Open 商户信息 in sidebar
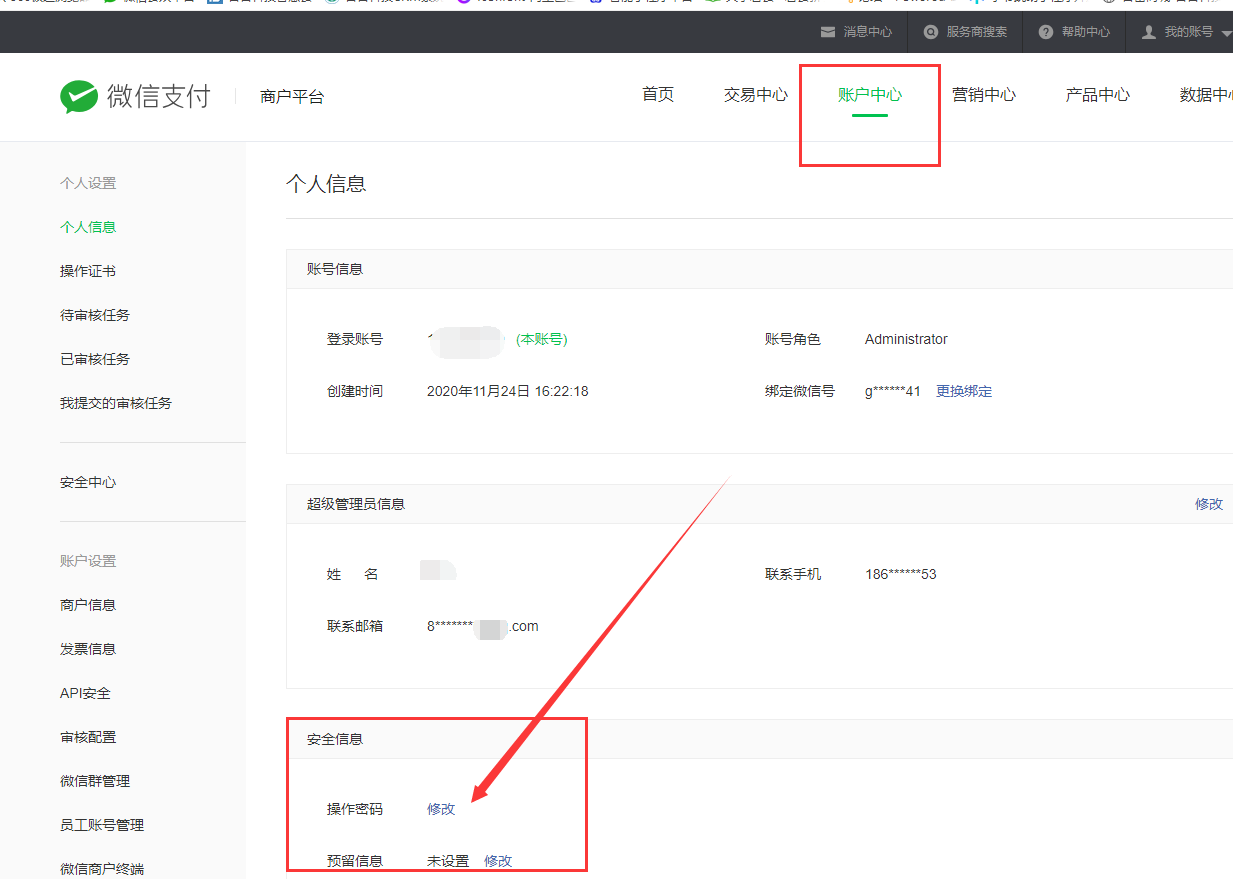The image size is (1233, 879). pos(88,605)
